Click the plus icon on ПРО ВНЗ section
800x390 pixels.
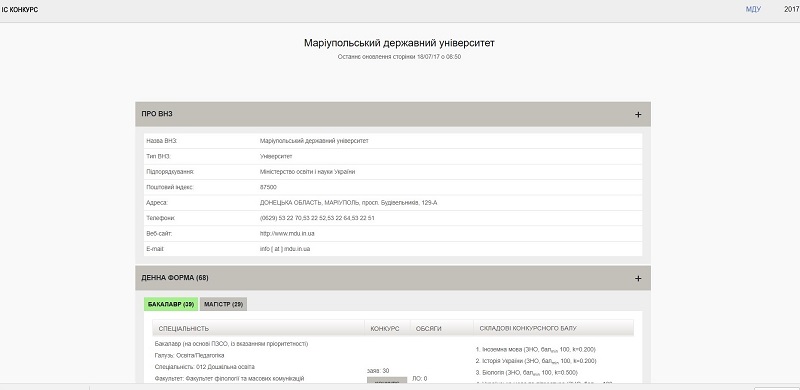638,114
